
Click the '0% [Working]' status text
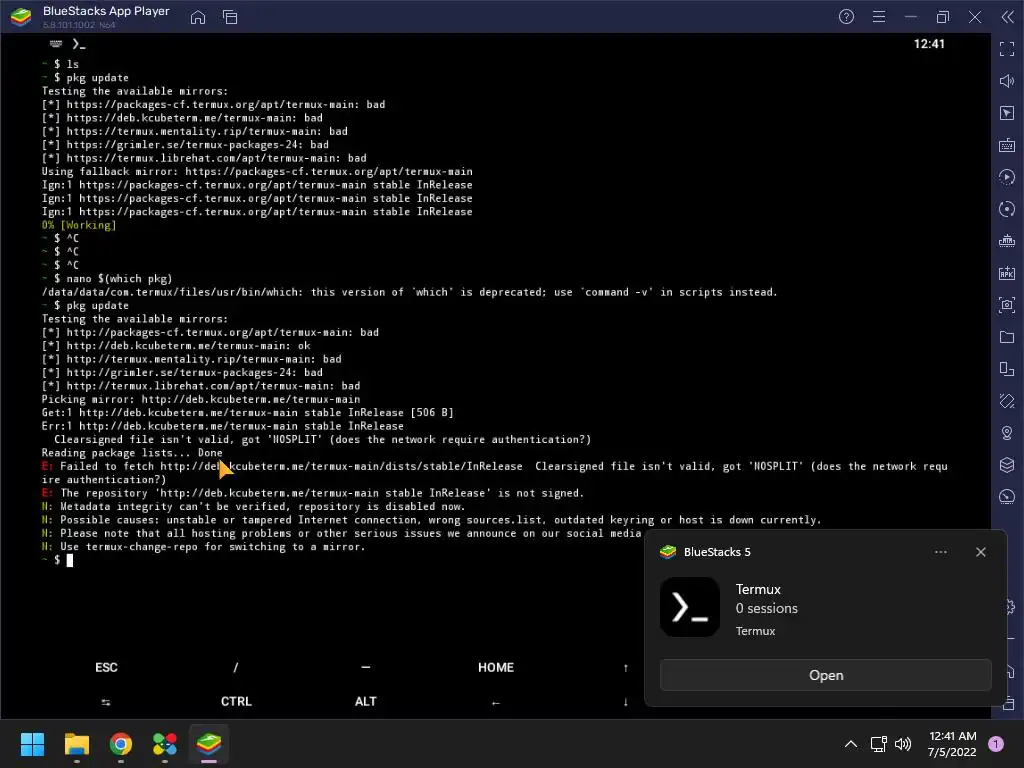[79, 225]
